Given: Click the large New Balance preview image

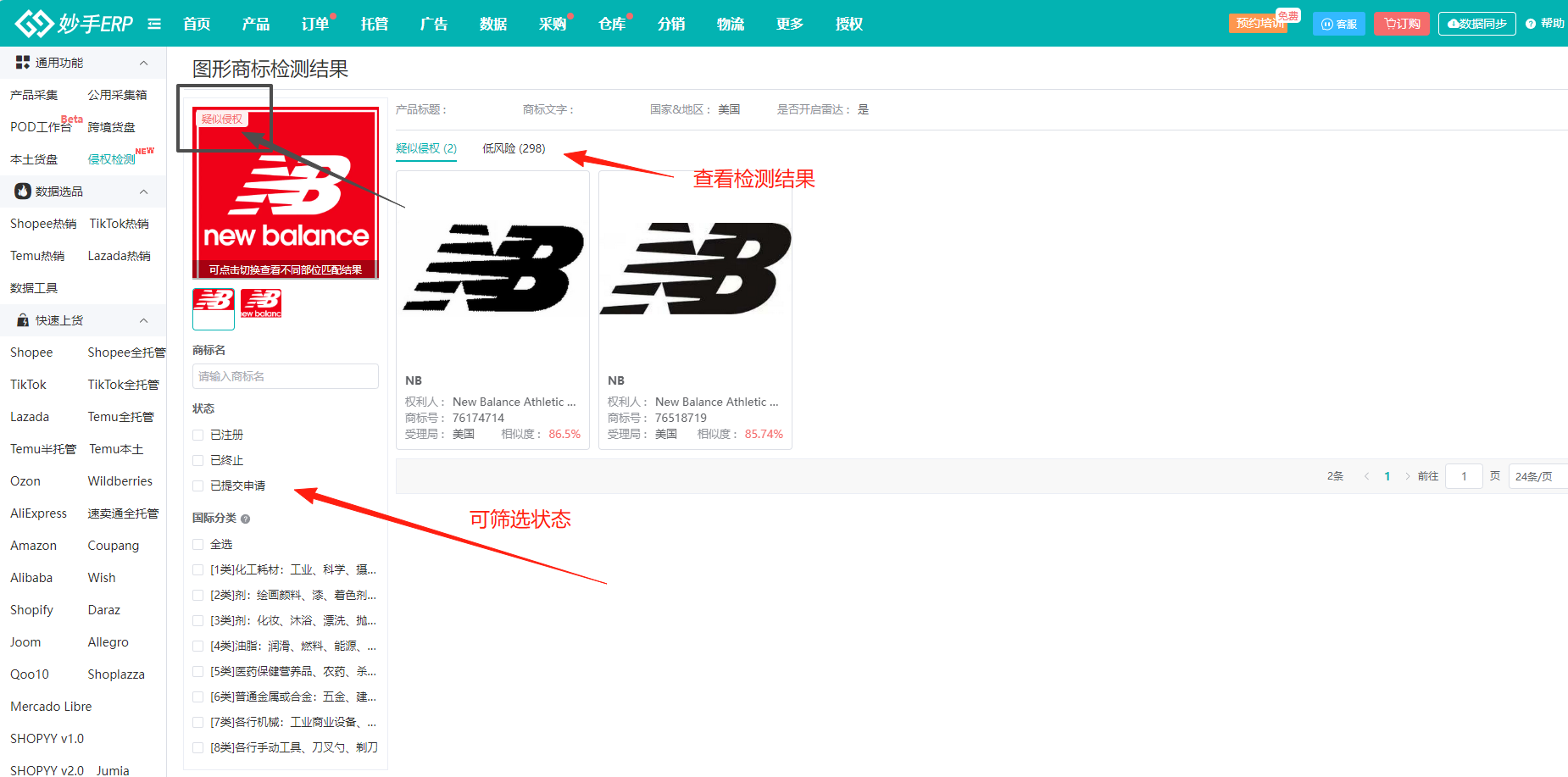Looking at the screenshot, I should click(286, 192).
